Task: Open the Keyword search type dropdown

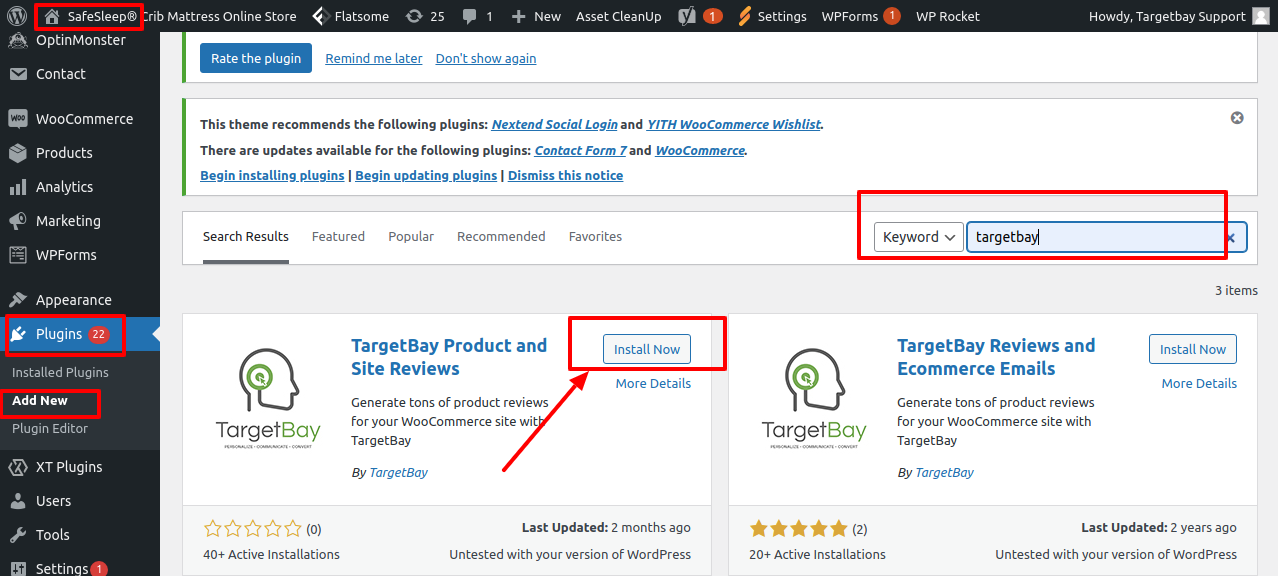Action: click(x=919, y=237)
